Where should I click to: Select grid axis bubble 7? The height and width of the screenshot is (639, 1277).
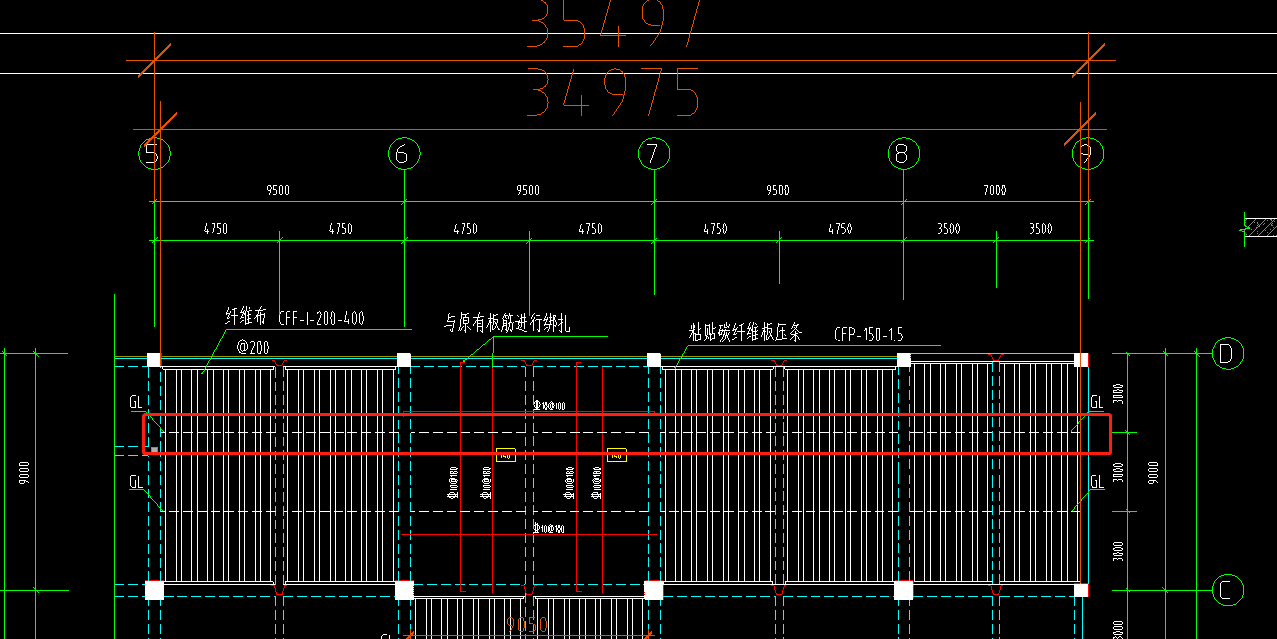click(x=653, y=154)
